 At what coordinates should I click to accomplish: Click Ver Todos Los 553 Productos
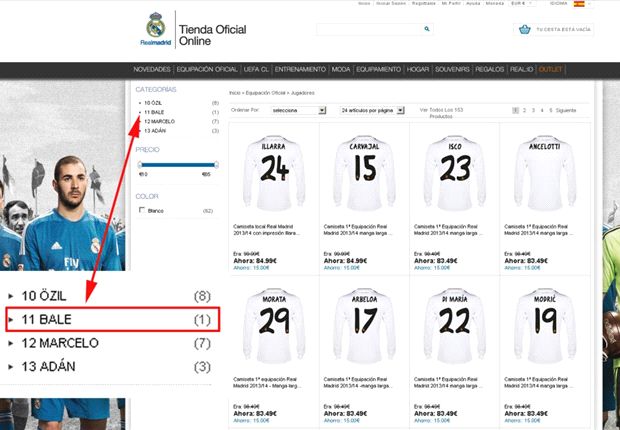[441, 113]
